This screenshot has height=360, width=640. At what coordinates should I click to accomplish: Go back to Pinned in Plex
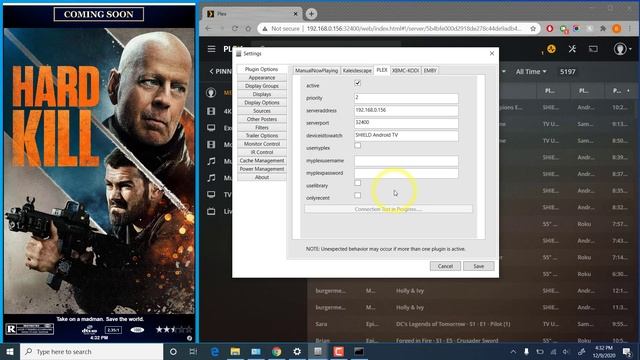(x=220, y=71)
